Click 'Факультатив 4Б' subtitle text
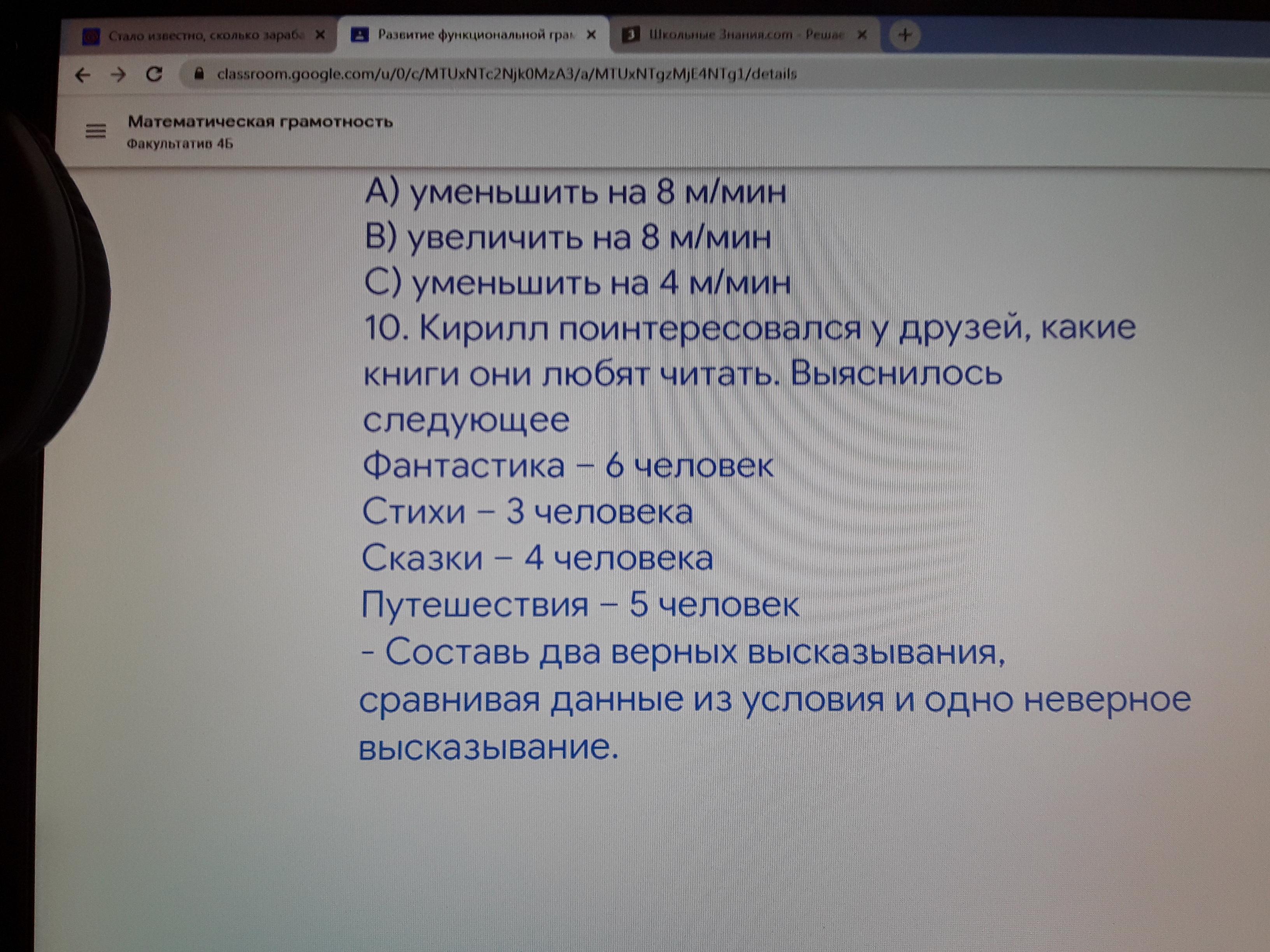The height and width of the screenshot is (952, 1270). pos(180,143)
